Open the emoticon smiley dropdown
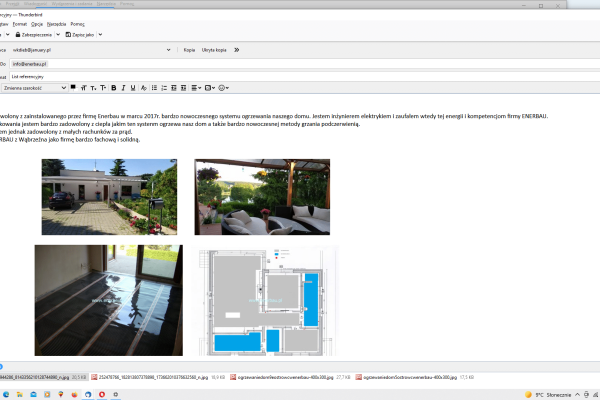This screenshot has width=600, height=400. tap(223, 88)
